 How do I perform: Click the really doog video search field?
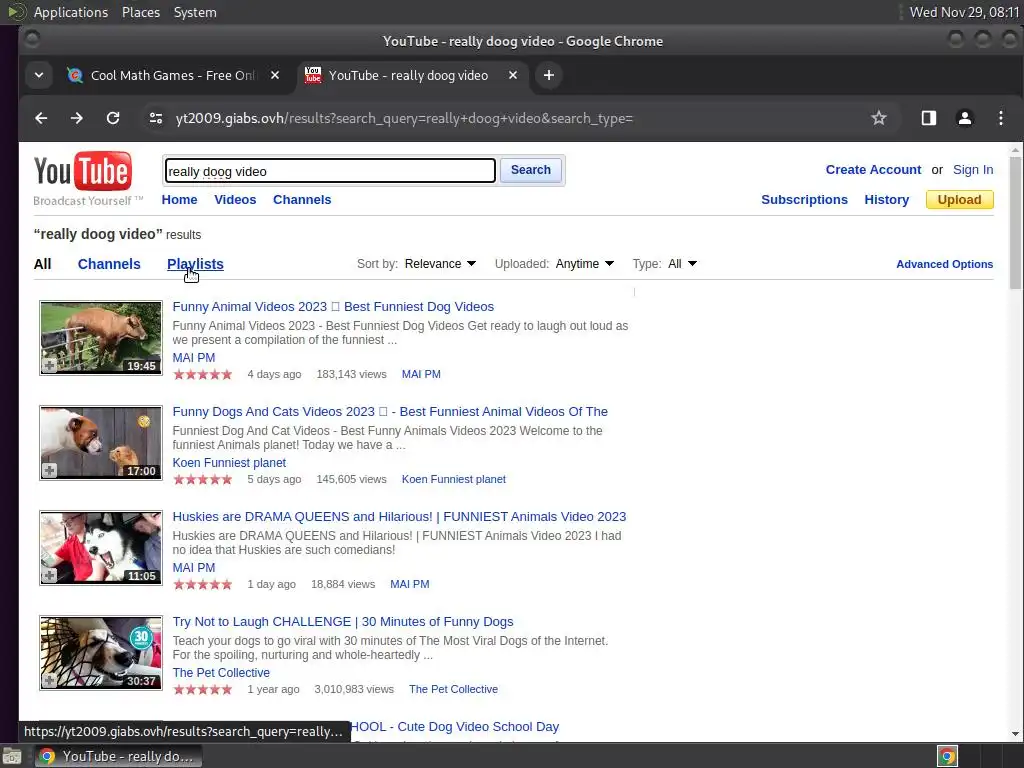[x=330, y=171]
